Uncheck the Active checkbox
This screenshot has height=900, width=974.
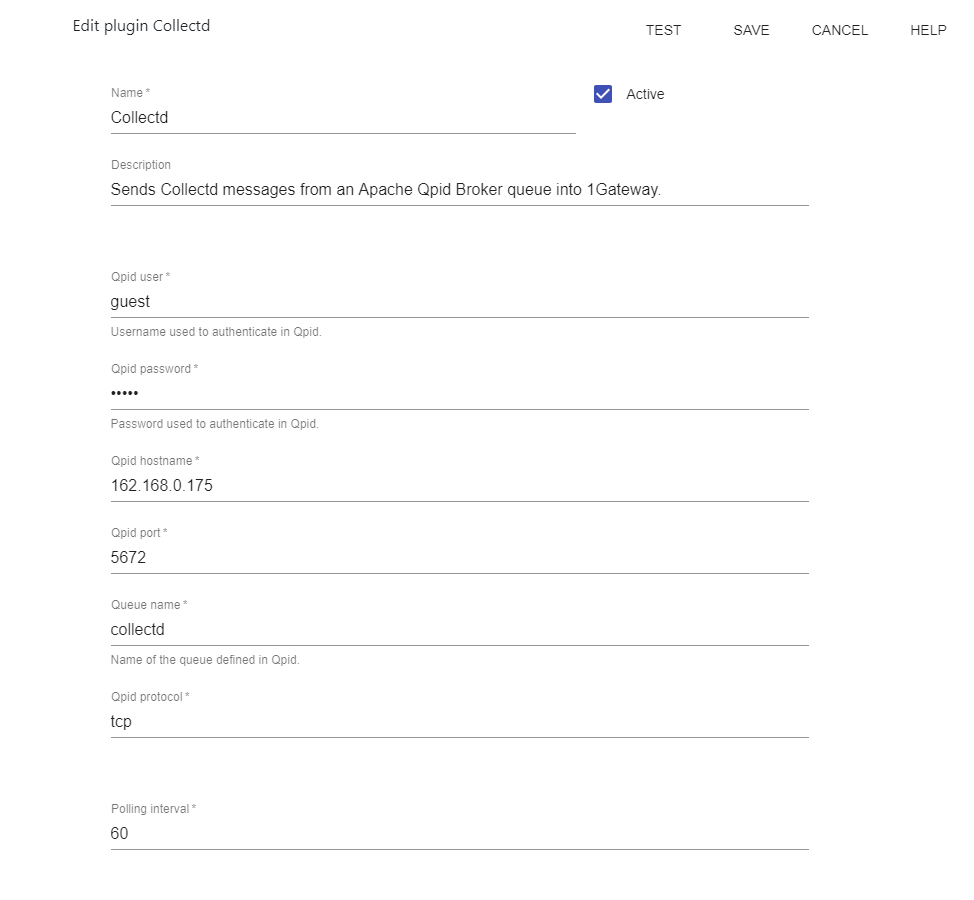tap(603, 94)
